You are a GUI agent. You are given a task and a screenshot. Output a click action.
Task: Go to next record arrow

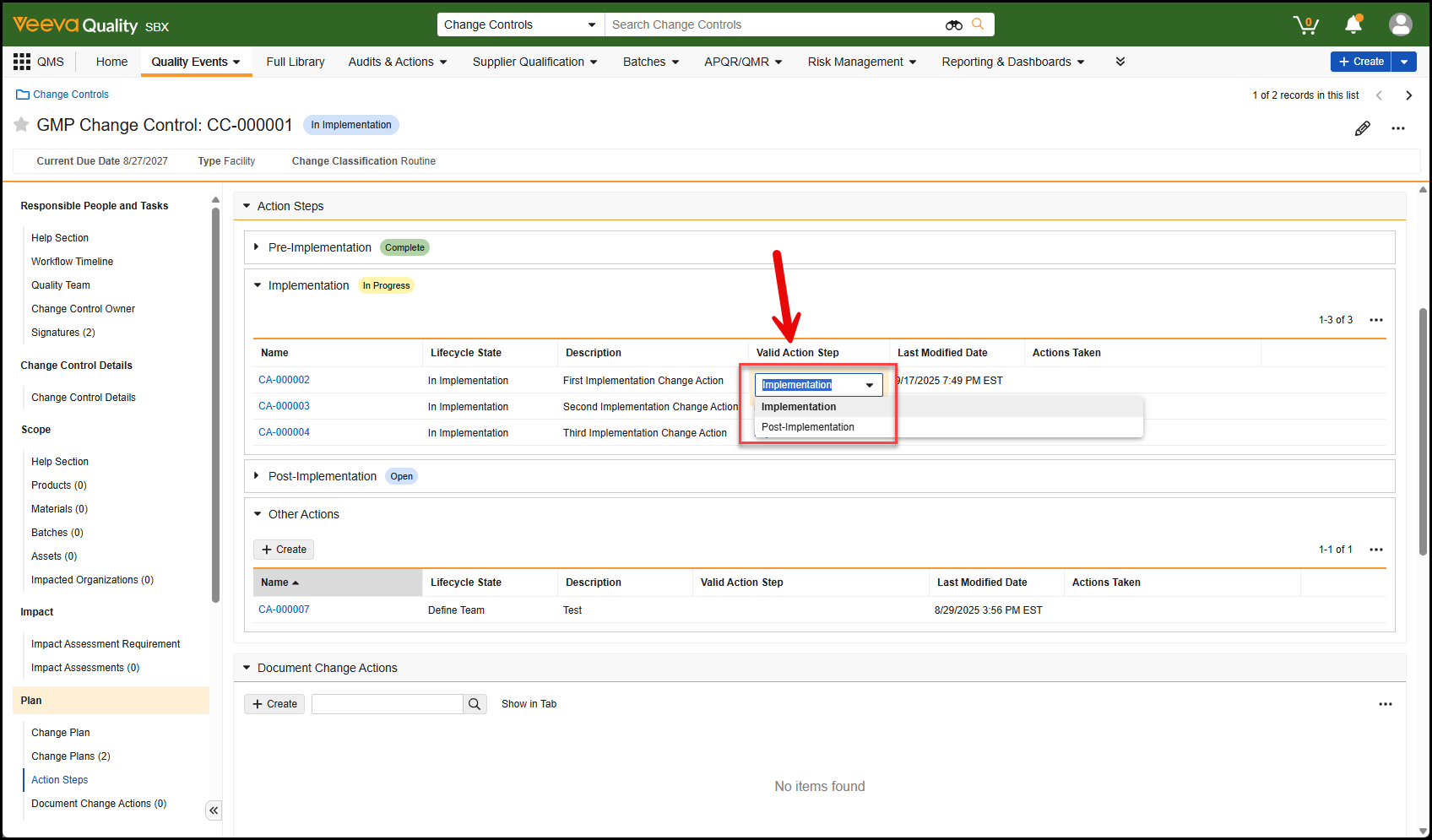[1408, 95]
